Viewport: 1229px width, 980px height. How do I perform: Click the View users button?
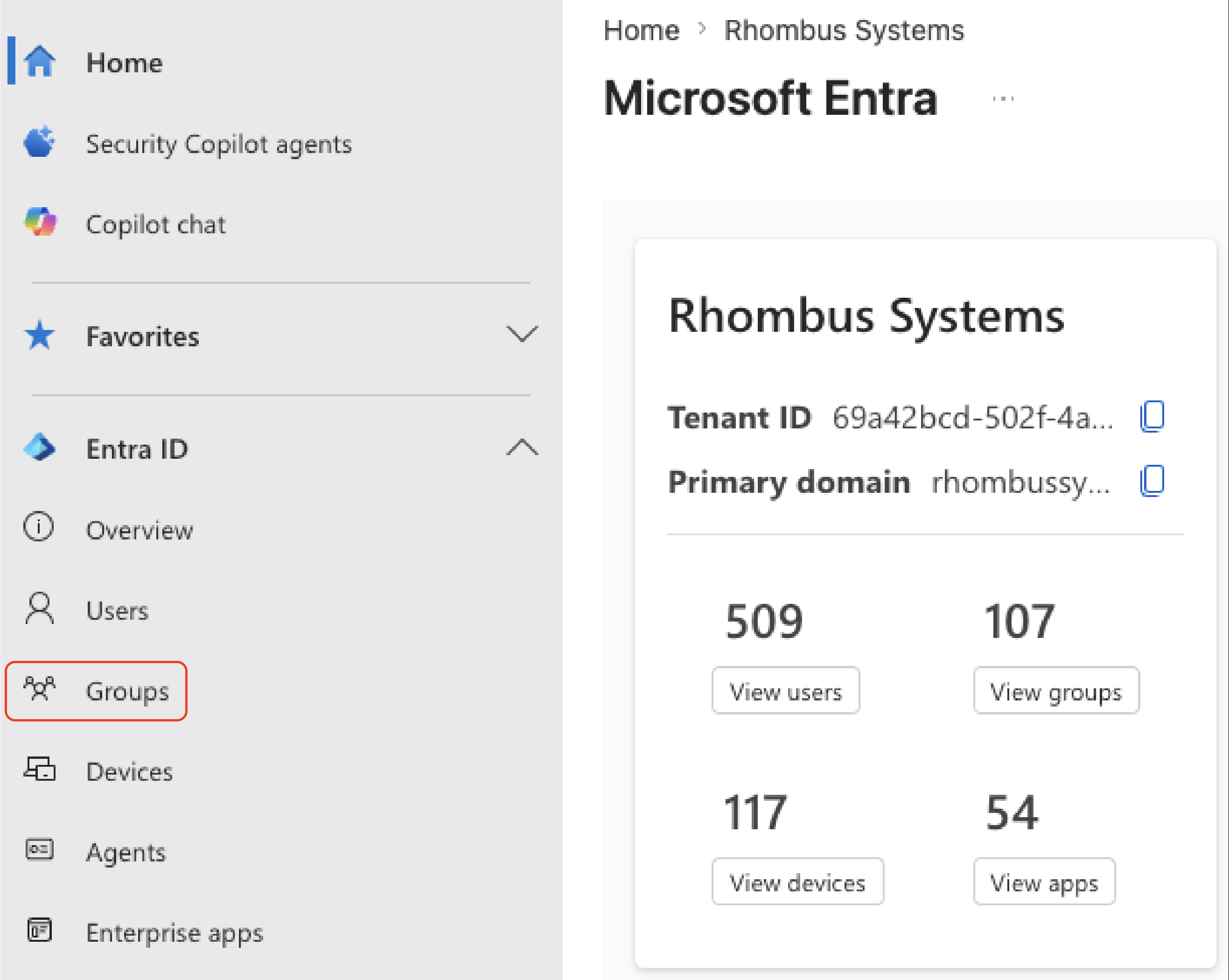coord(786,690)
